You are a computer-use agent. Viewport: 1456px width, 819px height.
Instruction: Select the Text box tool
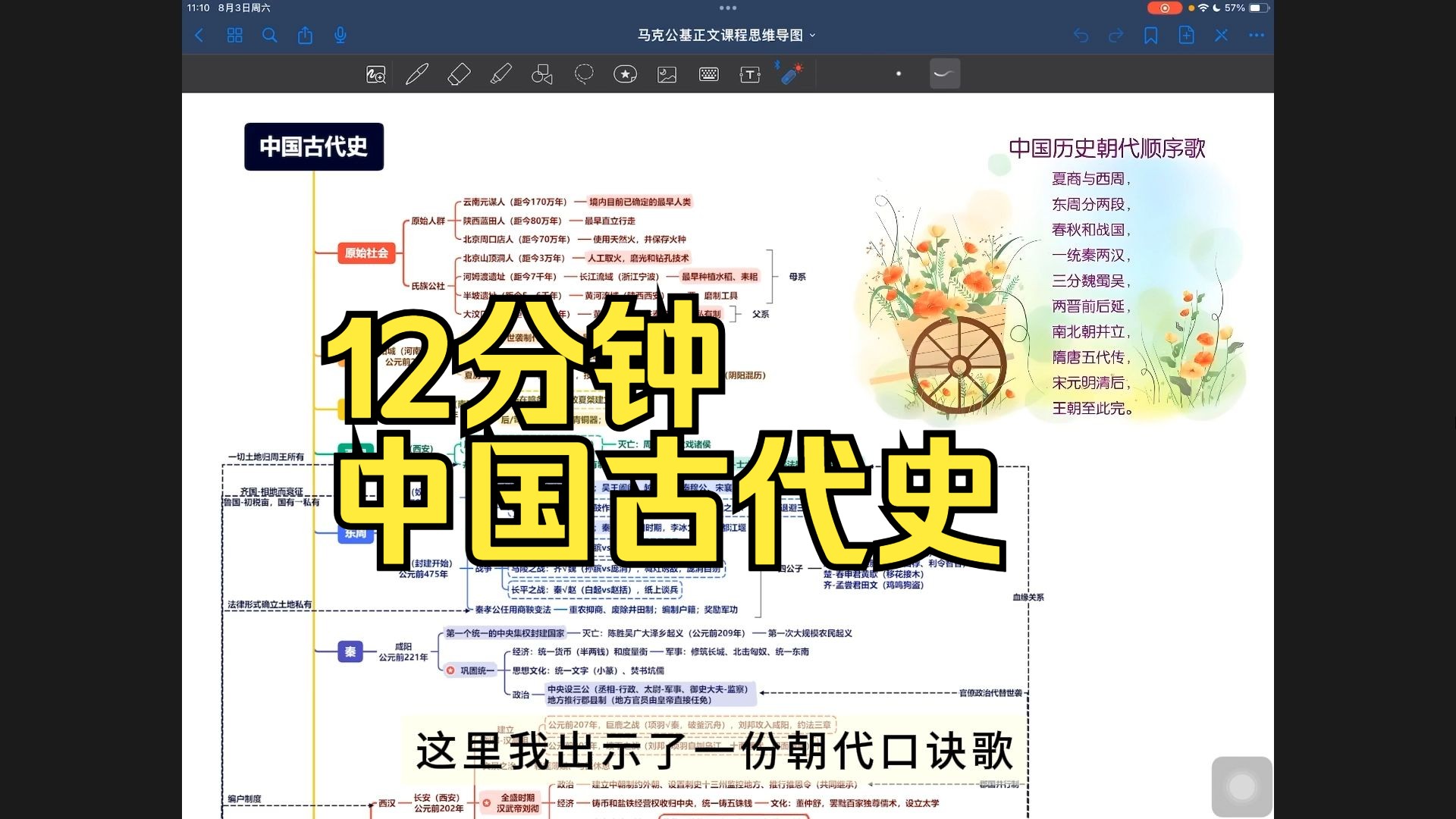[x=750, y=74]
